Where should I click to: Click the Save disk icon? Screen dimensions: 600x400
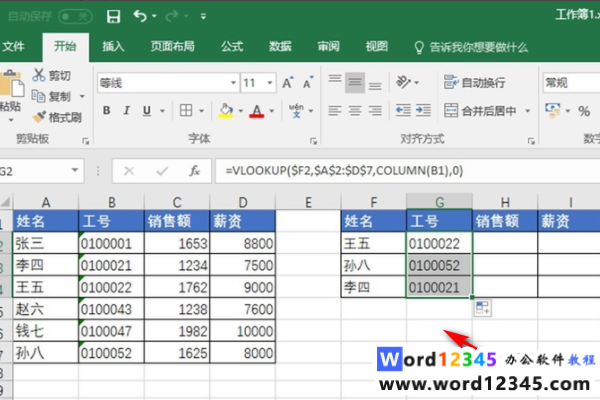click(x=114, y=17)
